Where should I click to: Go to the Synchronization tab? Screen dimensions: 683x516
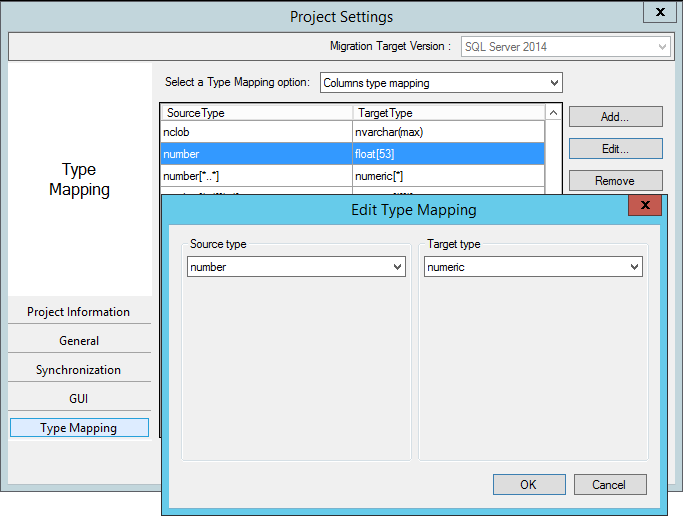pos(79,370)
